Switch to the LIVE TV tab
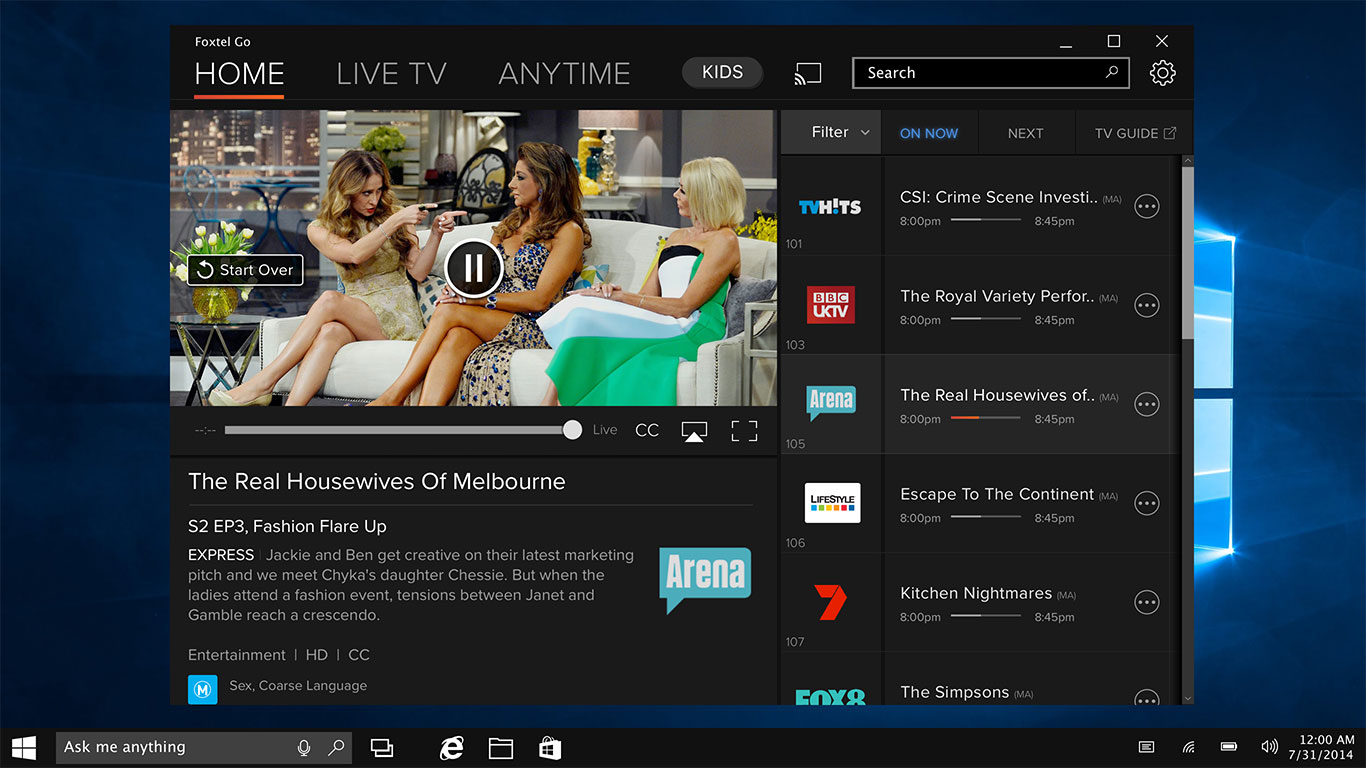This screenshot has width=1366, height=768. (391, 74)
